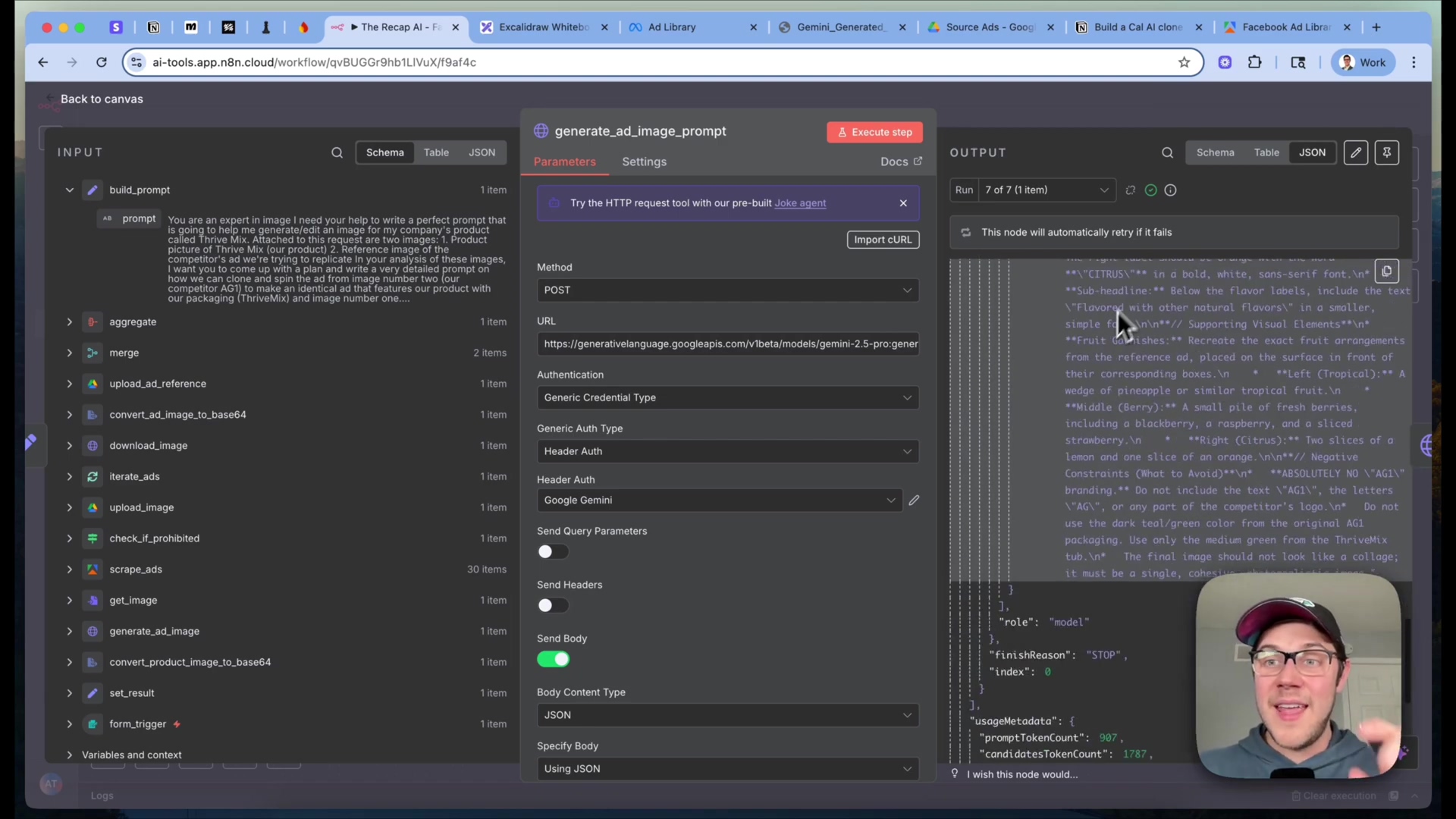
Task: Edit the output with pencil icon
Action: click(1356, 152)
